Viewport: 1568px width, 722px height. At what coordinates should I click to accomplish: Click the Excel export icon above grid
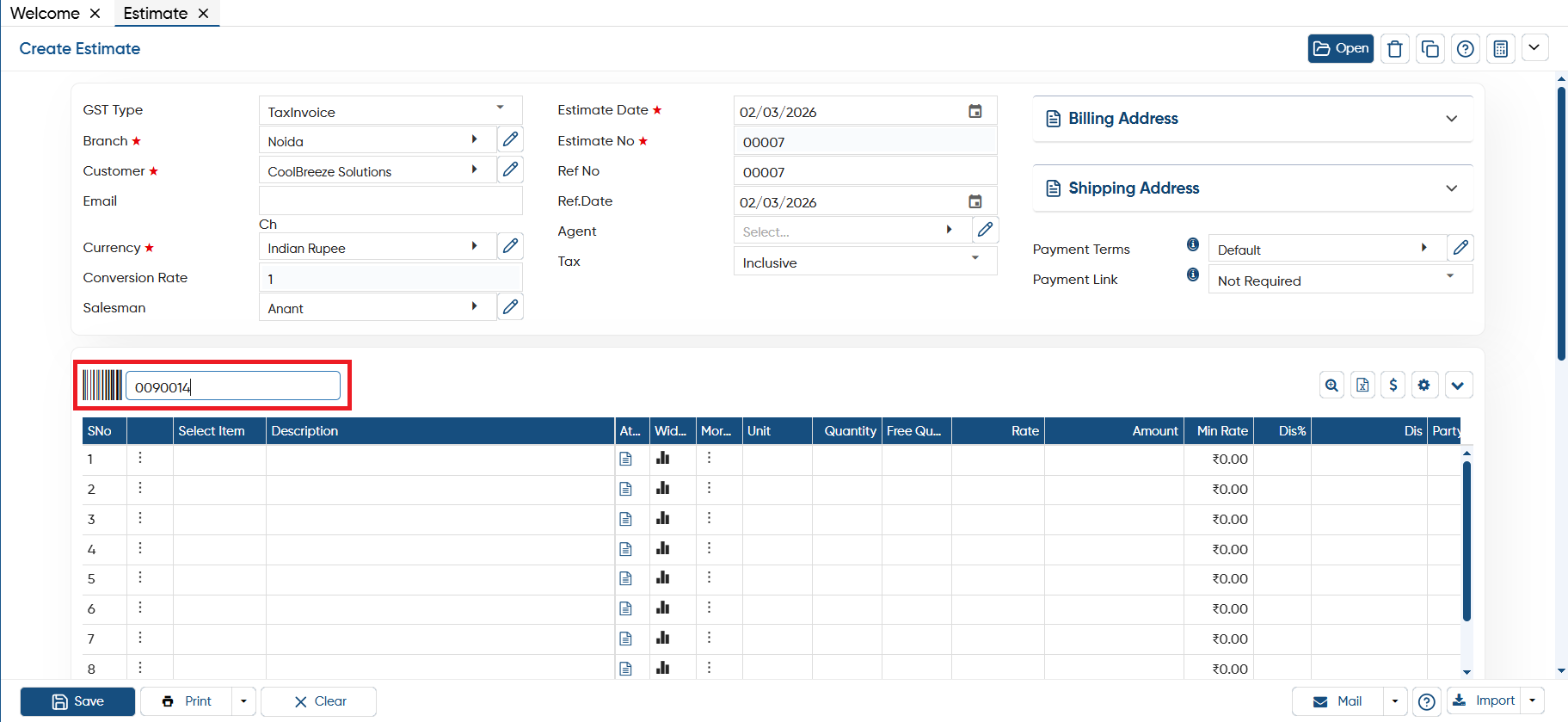click(x=1362, y=386)
